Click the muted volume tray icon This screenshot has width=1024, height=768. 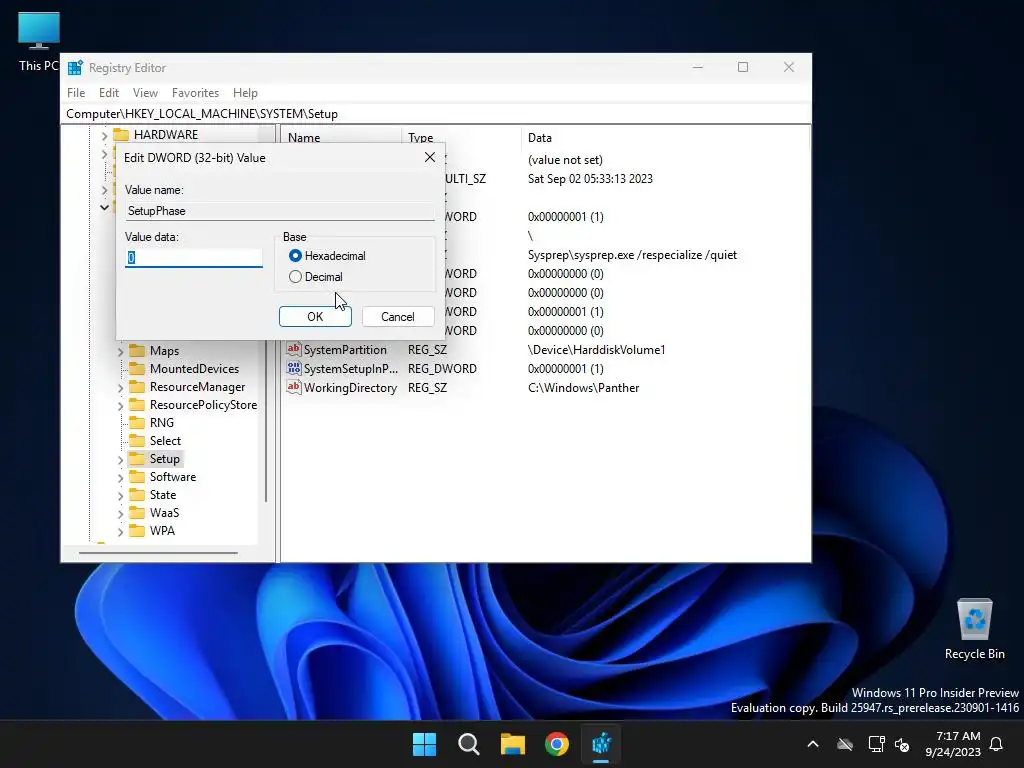[x=903, y=744]
